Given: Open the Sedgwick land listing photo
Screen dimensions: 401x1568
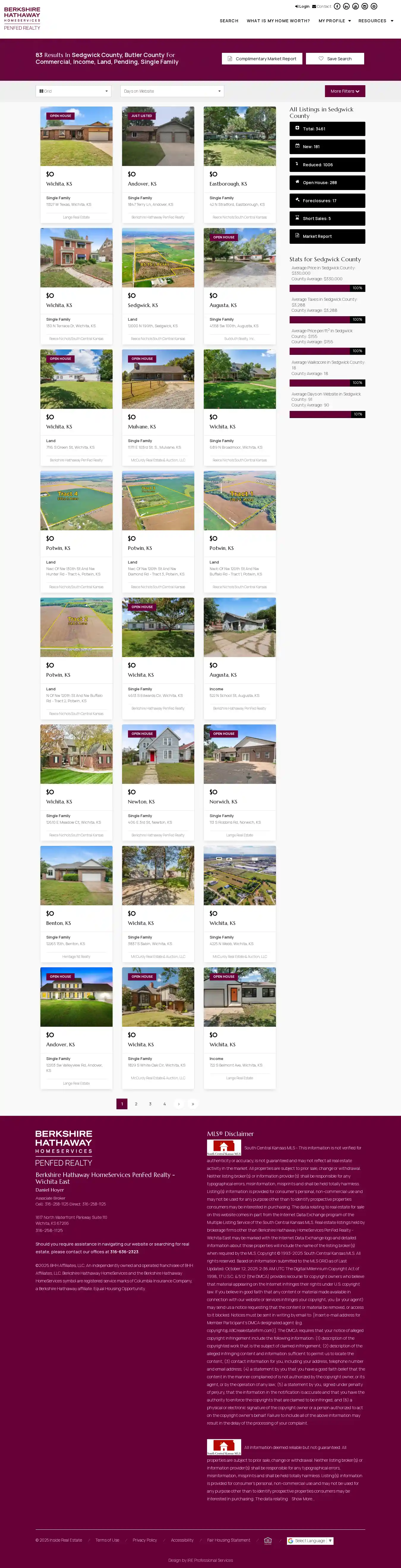Looking at the screenshot, I should click(158, 257).
